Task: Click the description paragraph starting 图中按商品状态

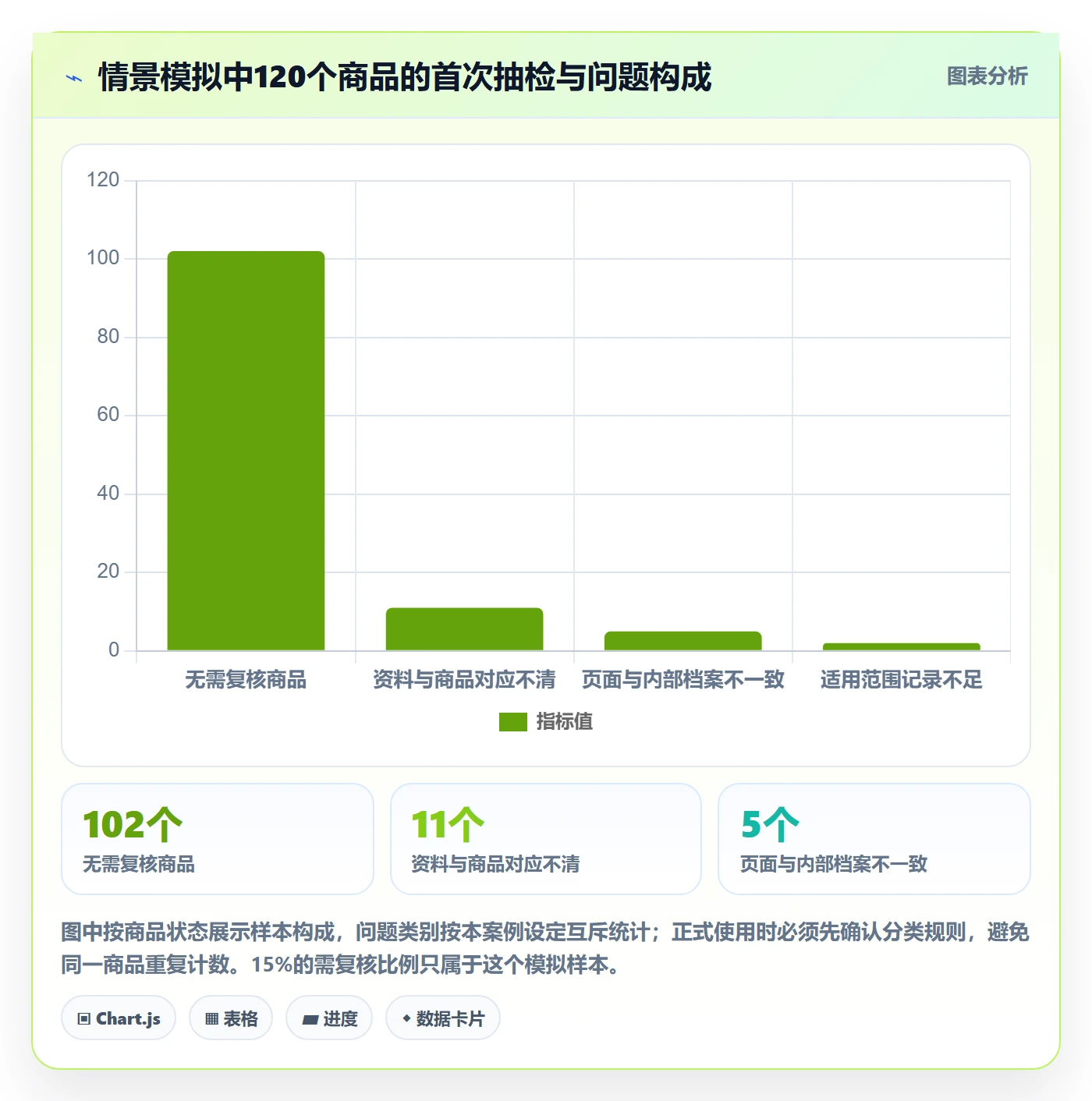Action: click(545, 948)
